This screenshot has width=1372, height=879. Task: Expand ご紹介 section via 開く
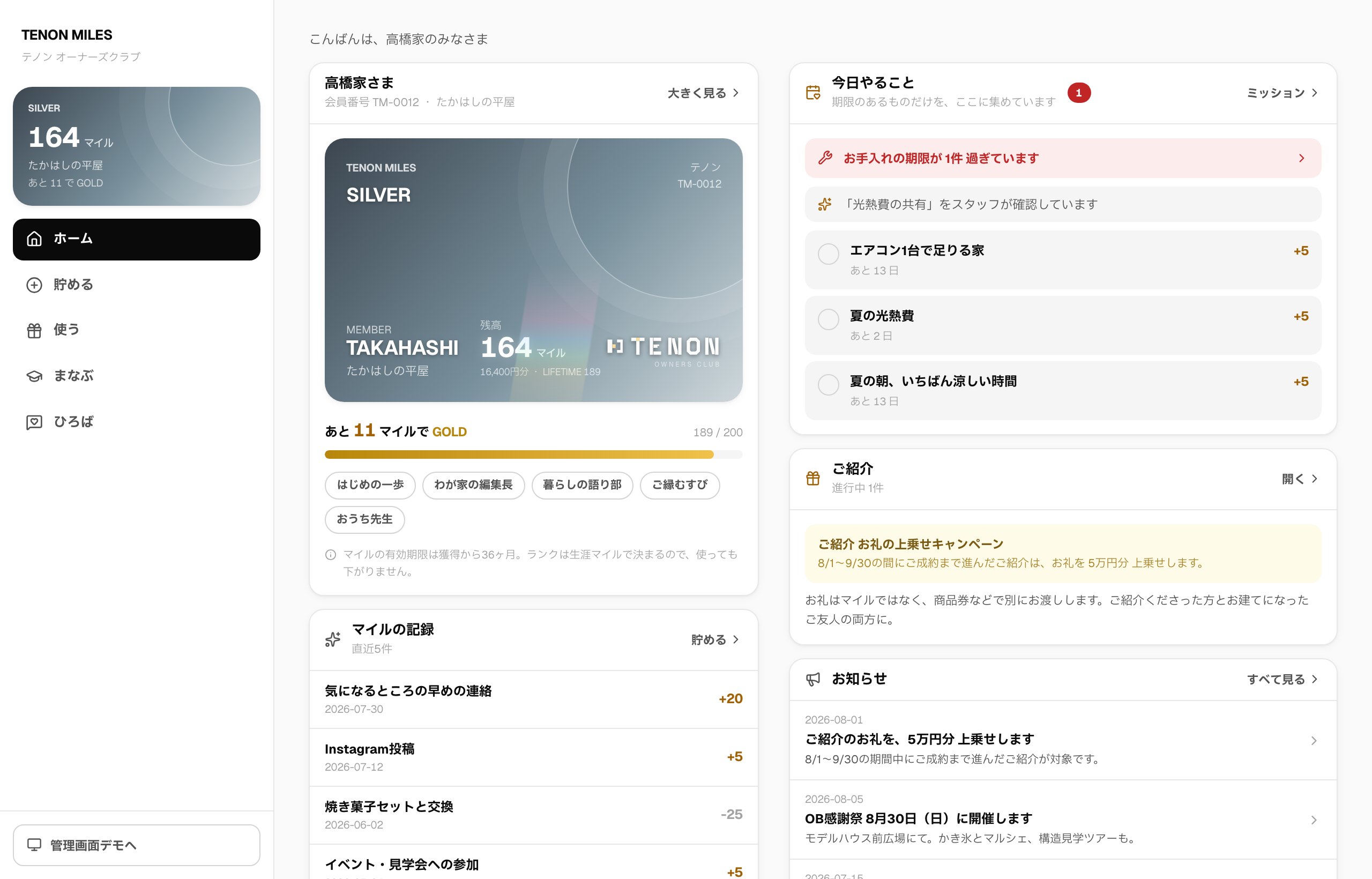(1300, 478)
